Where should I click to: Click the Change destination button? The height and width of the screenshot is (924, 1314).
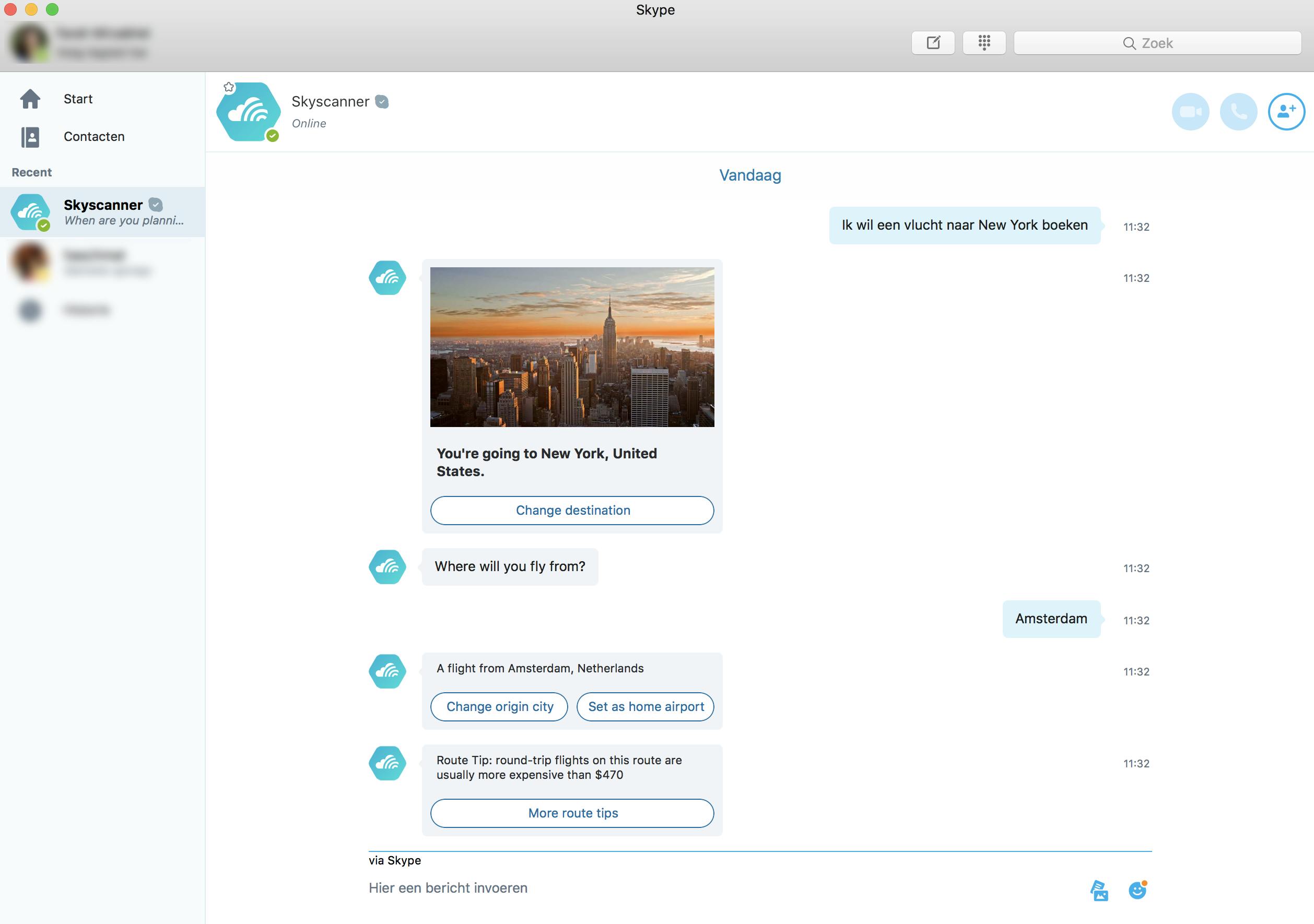point(572,511)
